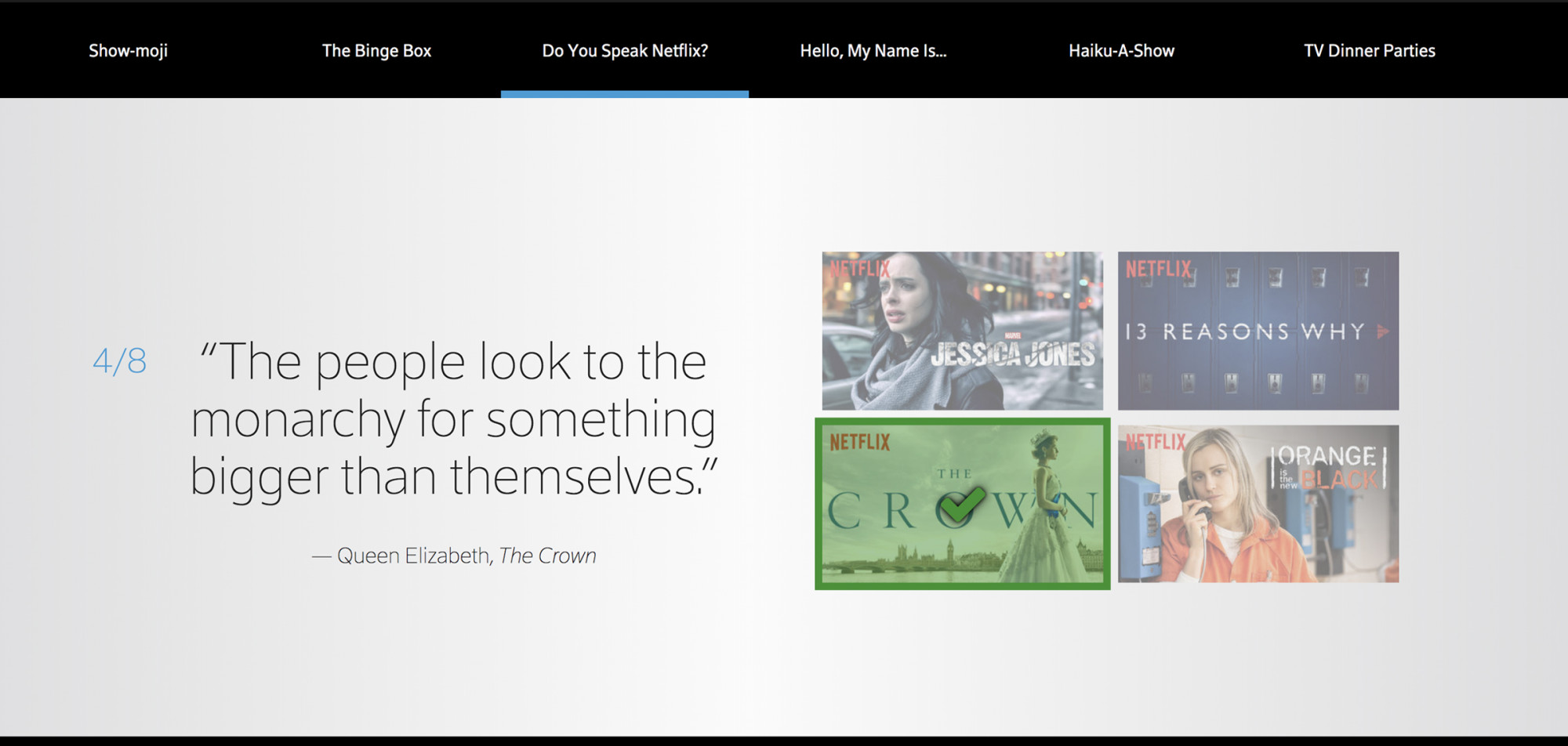Screen dimensions: 1568x746
Task: Click the 4/8 question counter
Action: coord(119,361)
